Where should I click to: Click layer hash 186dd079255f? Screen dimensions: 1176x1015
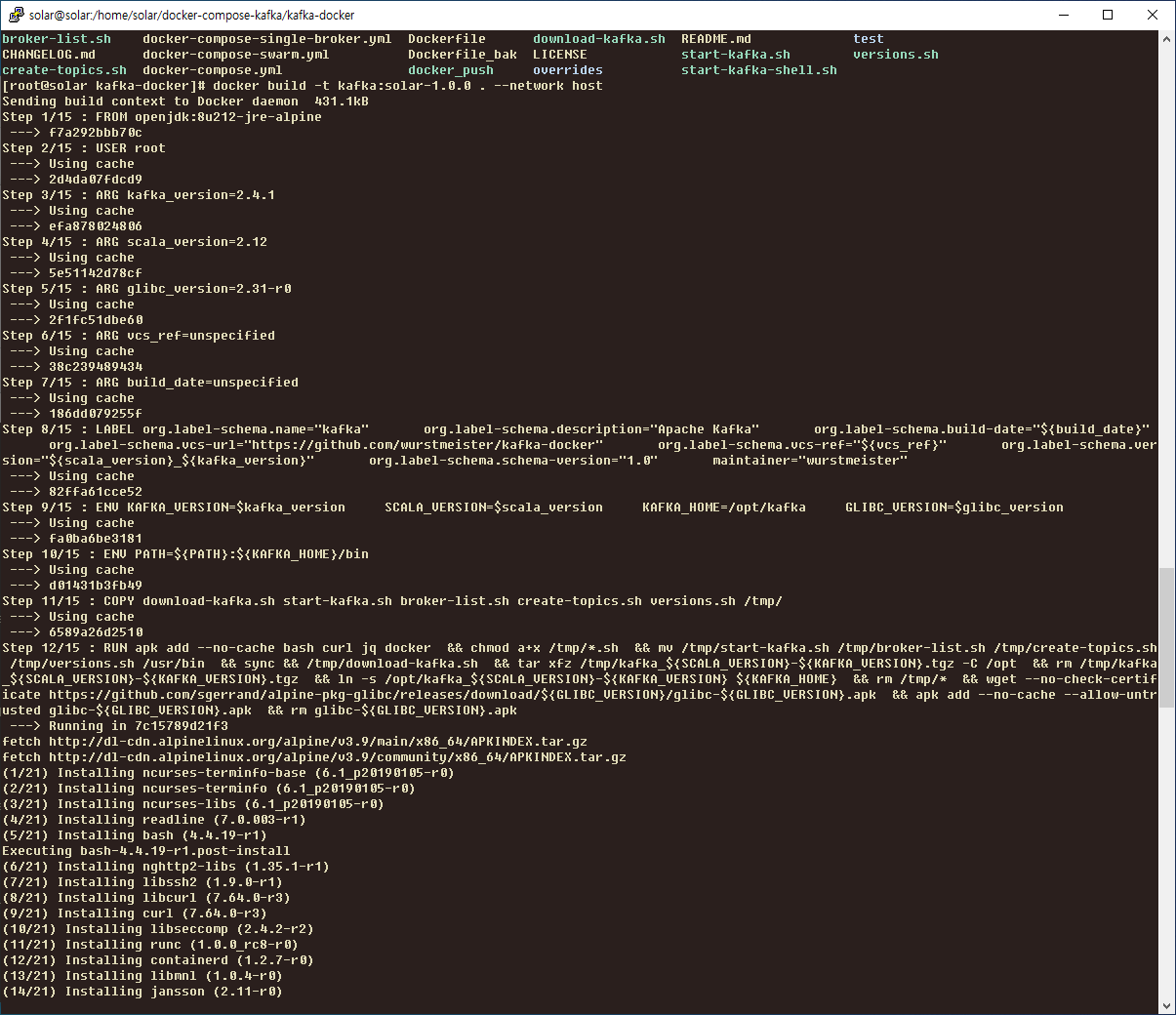pyautogui.click(x=96, y=414)
